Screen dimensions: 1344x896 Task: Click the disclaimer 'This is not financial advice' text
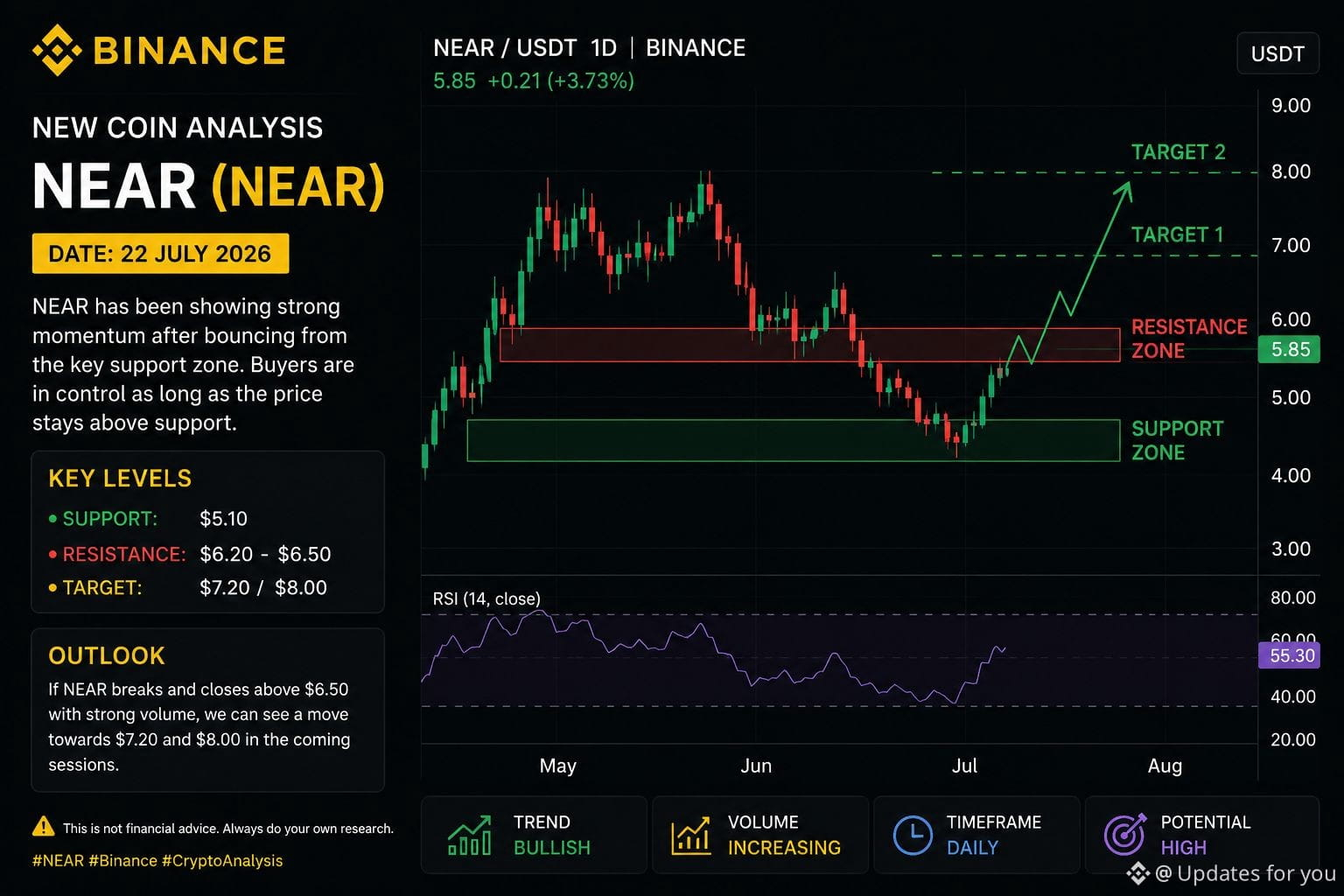pos(228,829)
